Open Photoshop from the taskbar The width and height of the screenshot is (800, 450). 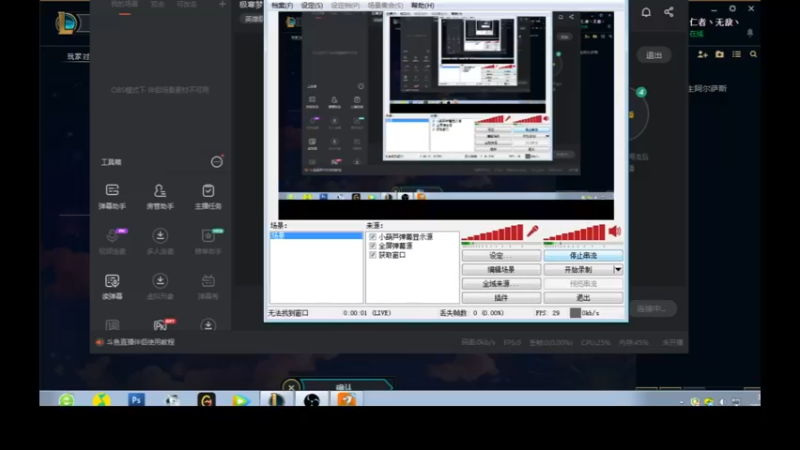[136, 400]
